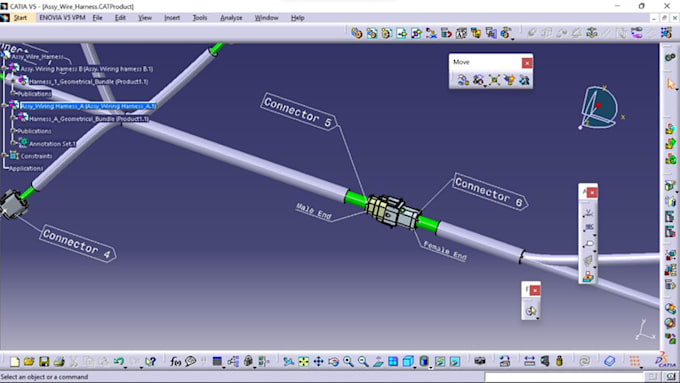
Task: Click the Open folder icon
Action: click(29, 361)
